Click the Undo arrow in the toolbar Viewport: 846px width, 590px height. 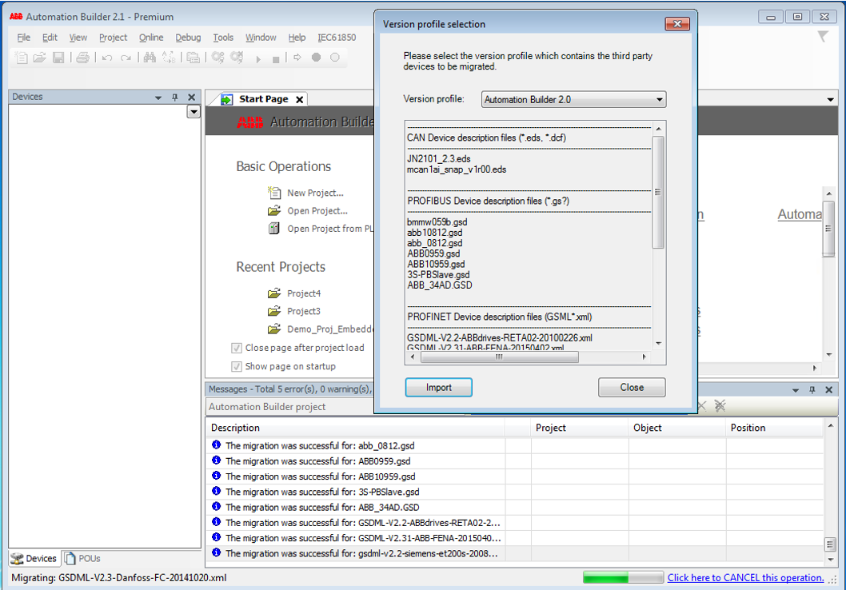(x=107, y=58)
